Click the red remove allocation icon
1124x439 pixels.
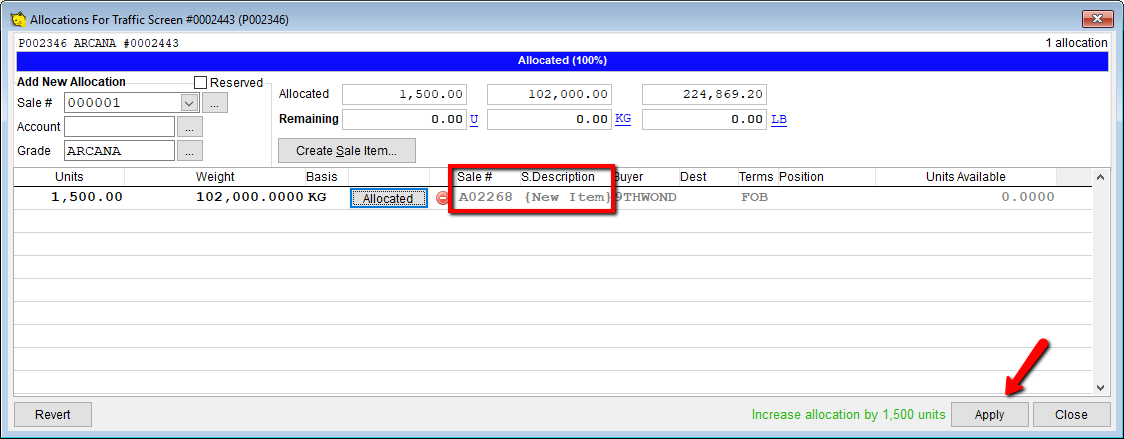442,198
